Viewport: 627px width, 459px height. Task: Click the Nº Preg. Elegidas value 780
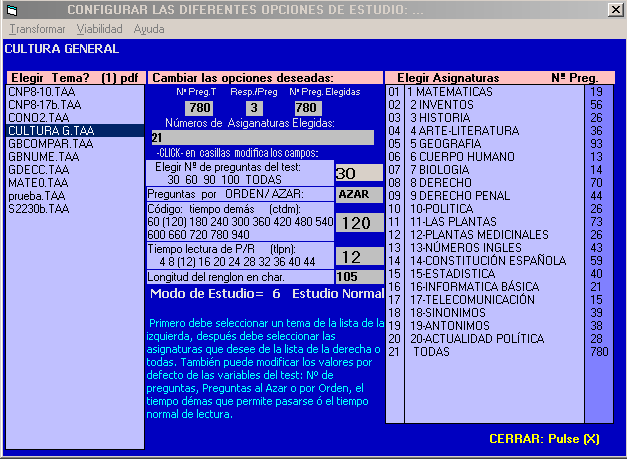coord(308,108)
